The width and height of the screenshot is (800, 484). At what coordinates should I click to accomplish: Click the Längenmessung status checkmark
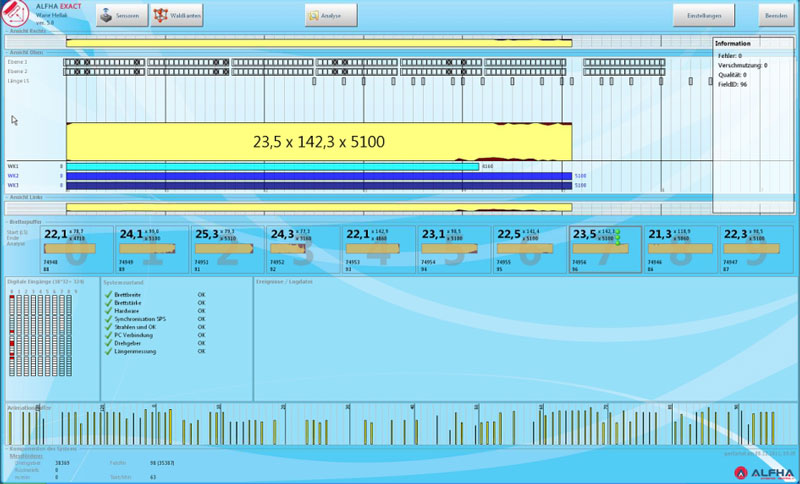click(x=108, y=351)
